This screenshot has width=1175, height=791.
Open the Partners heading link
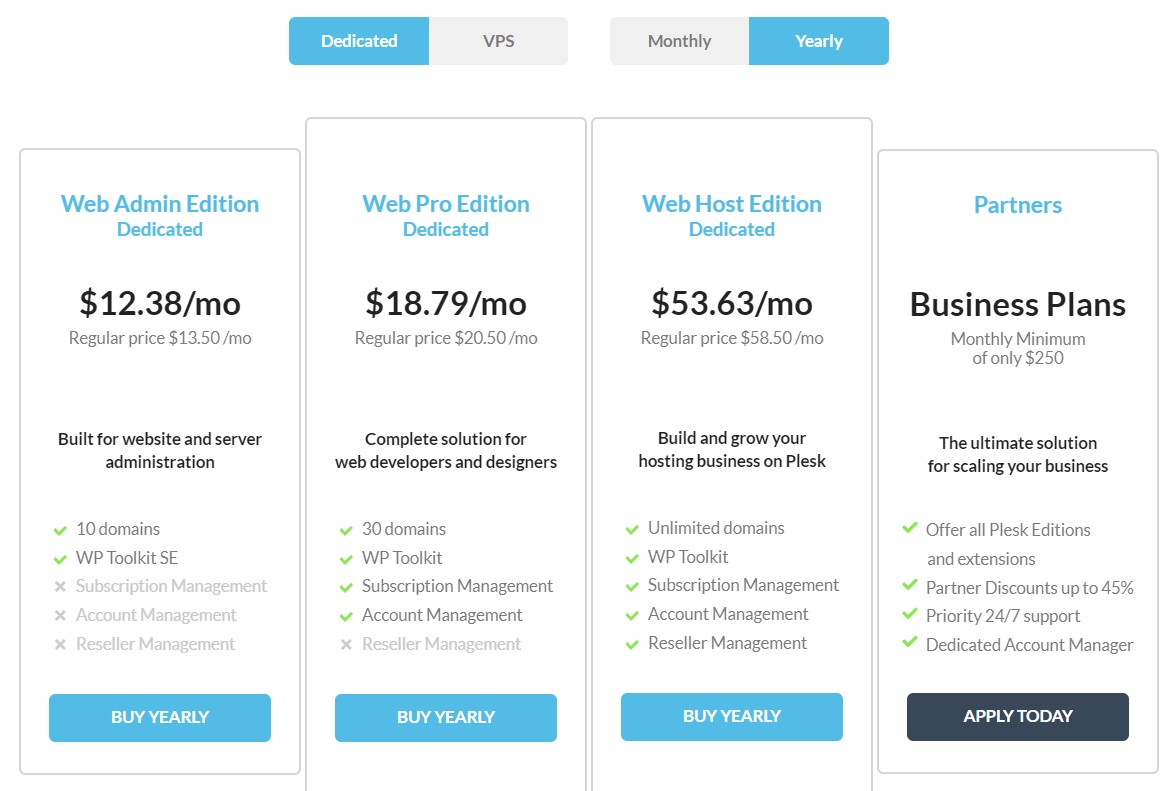1018,204
